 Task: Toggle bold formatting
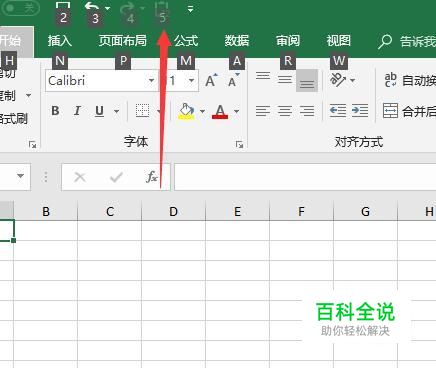[x=56, y=111]
